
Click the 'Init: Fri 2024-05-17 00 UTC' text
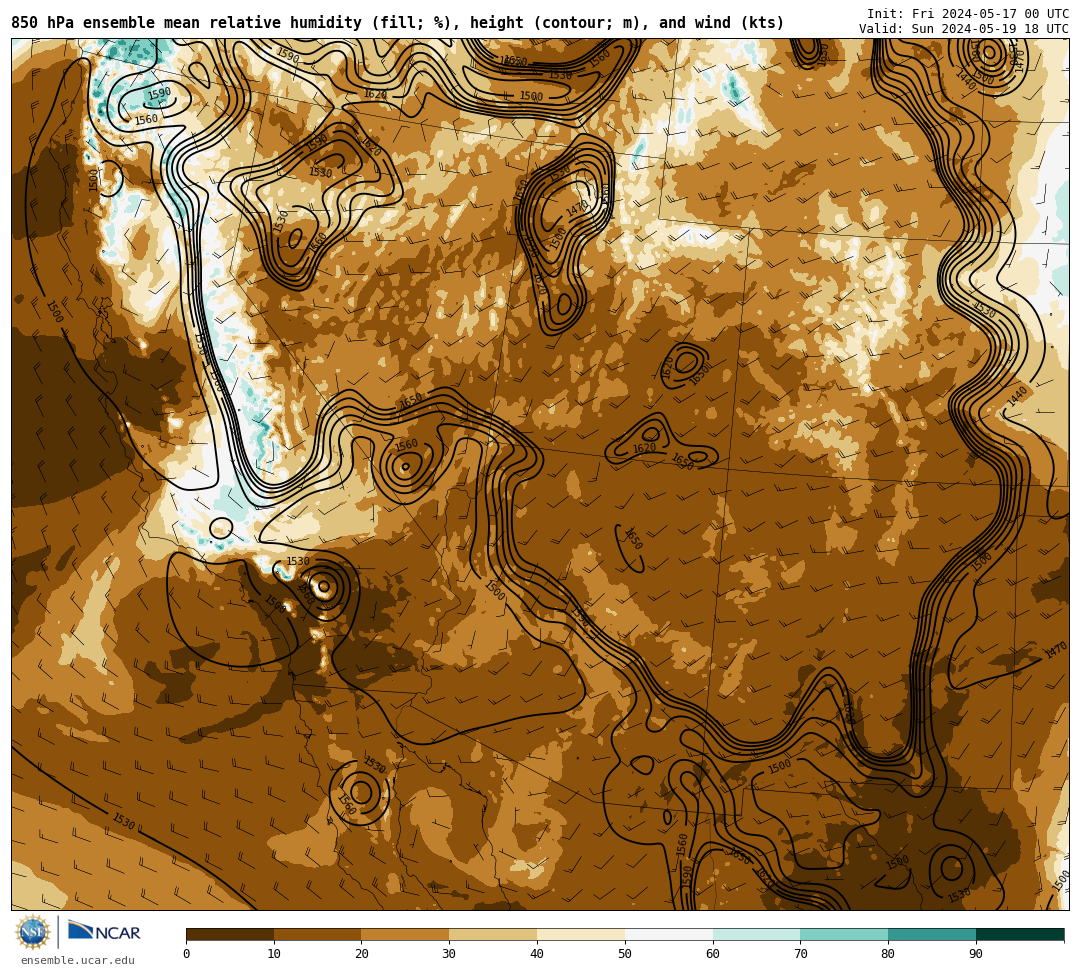click(968, 14)
